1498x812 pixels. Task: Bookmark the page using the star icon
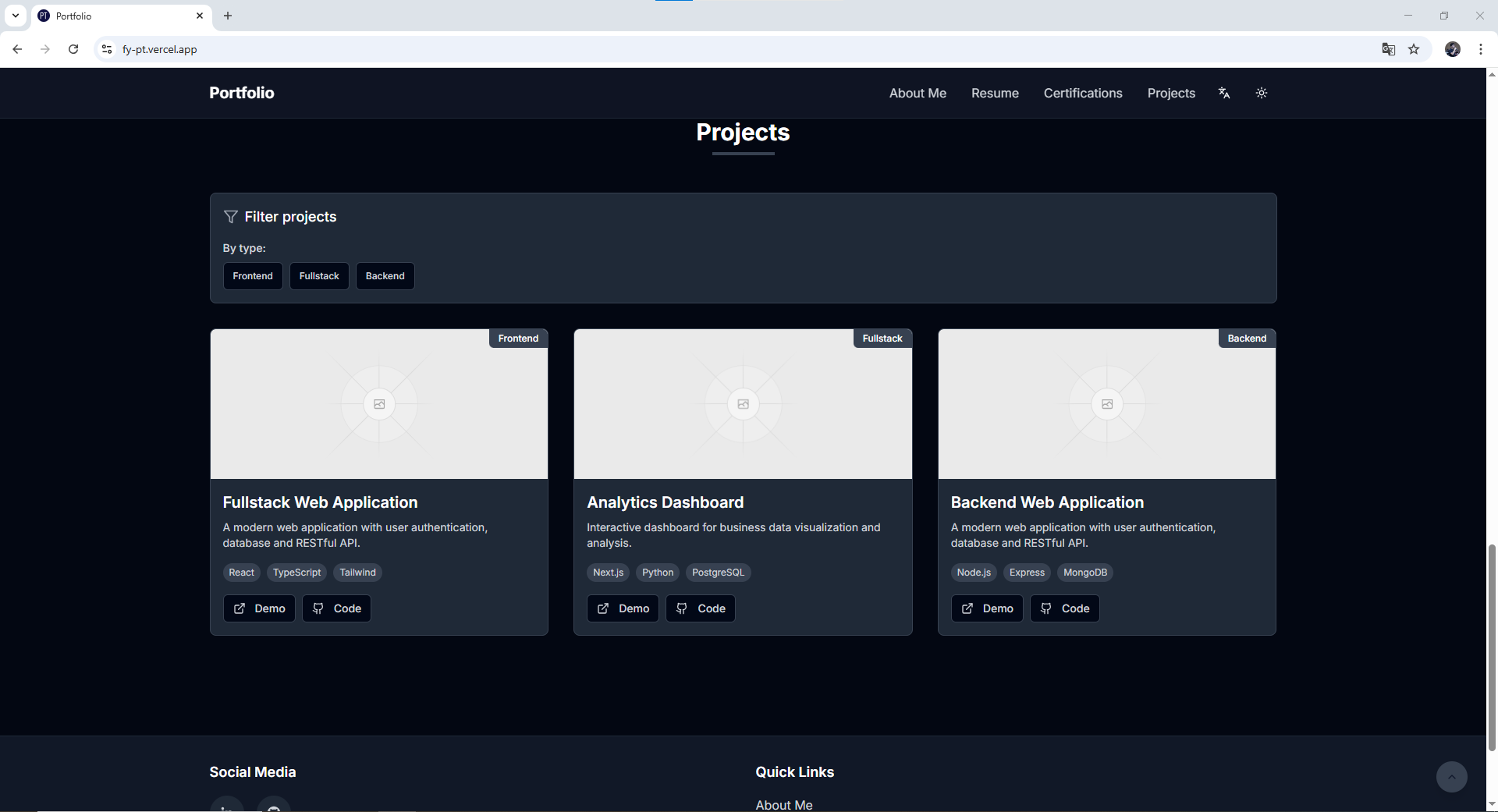coord(1414,49)
